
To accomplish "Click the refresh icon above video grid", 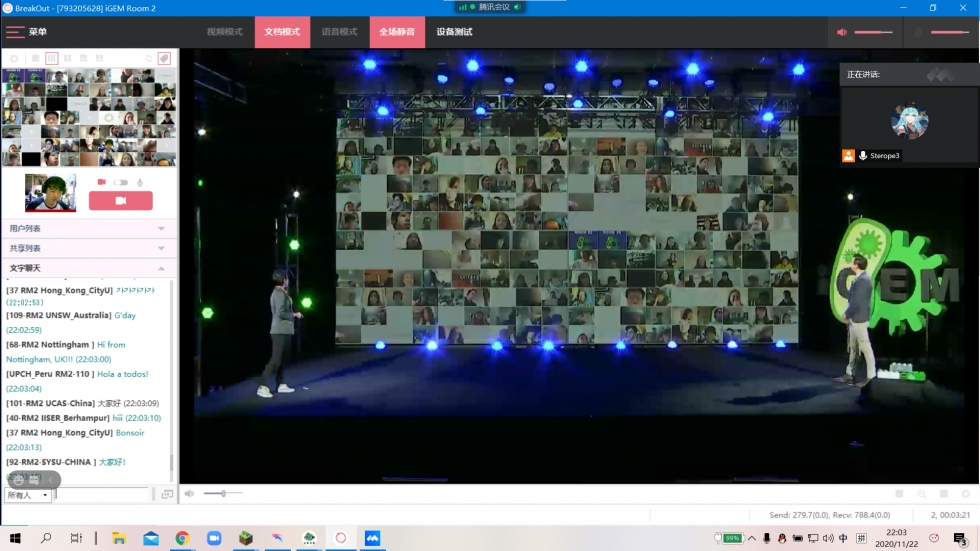I will click(x=149, y=59).
